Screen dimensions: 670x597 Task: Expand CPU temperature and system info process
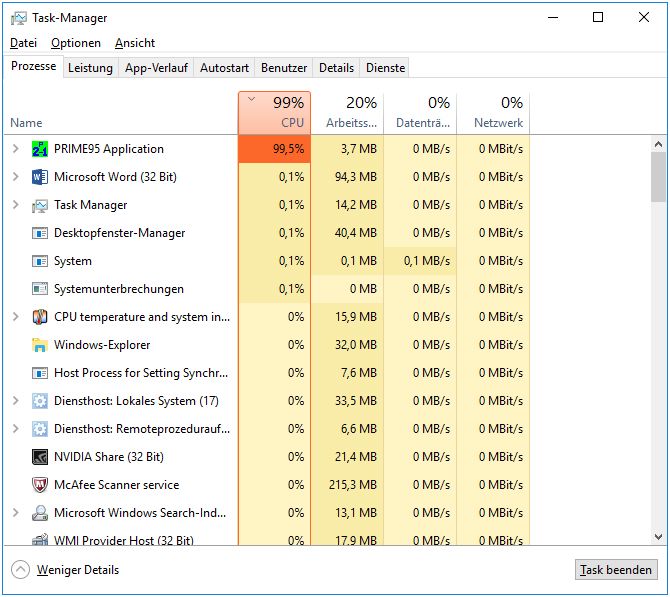tap(16, 317)
